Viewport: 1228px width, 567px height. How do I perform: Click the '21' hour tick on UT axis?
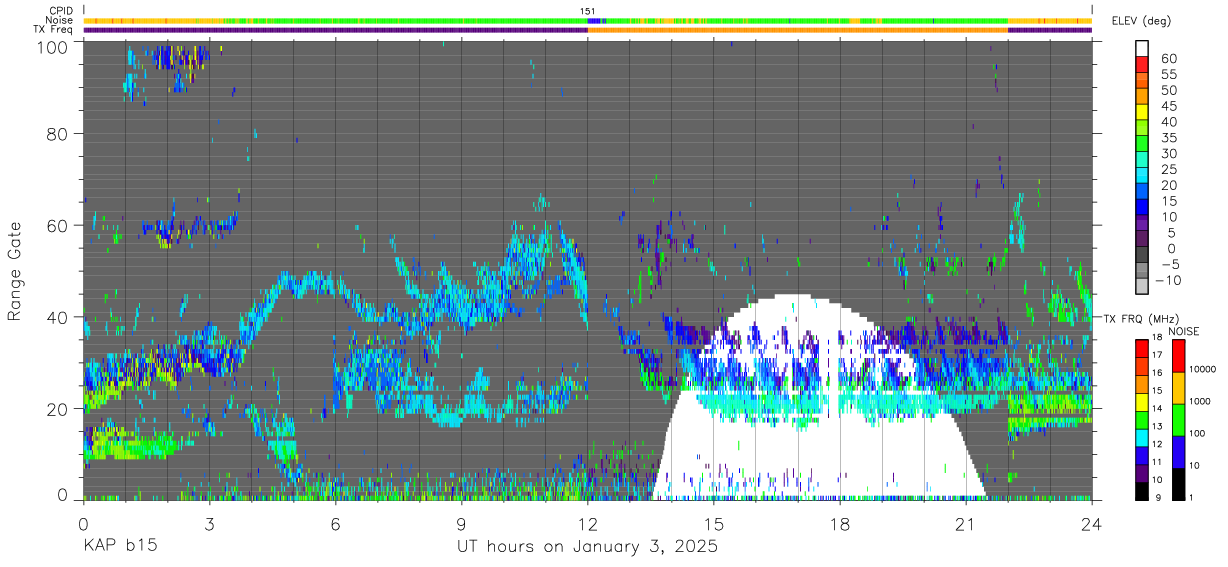pos(966,524)
